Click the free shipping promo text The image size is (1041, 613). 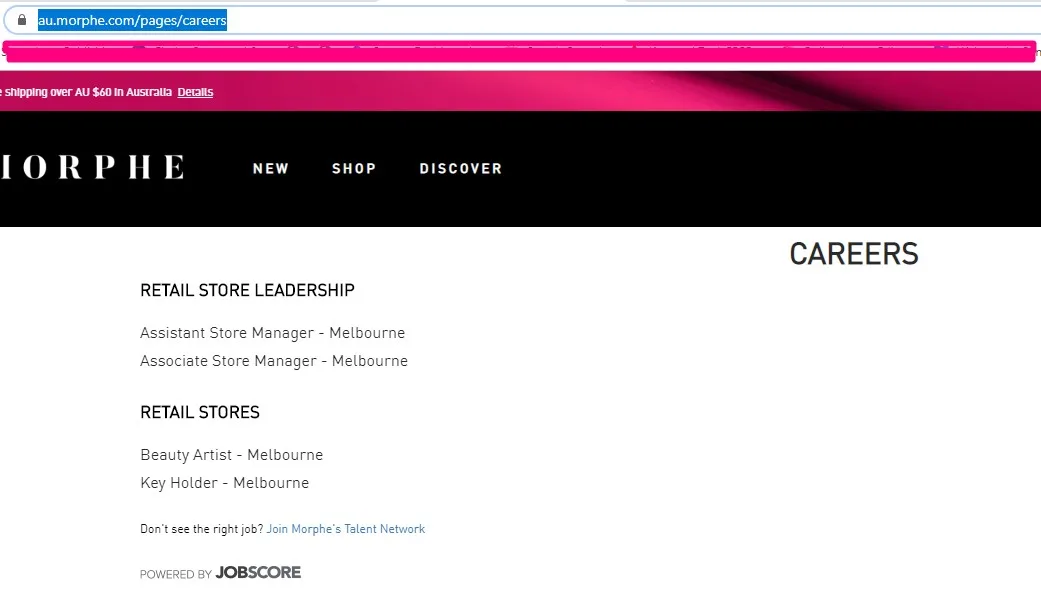tap(85, 92)
